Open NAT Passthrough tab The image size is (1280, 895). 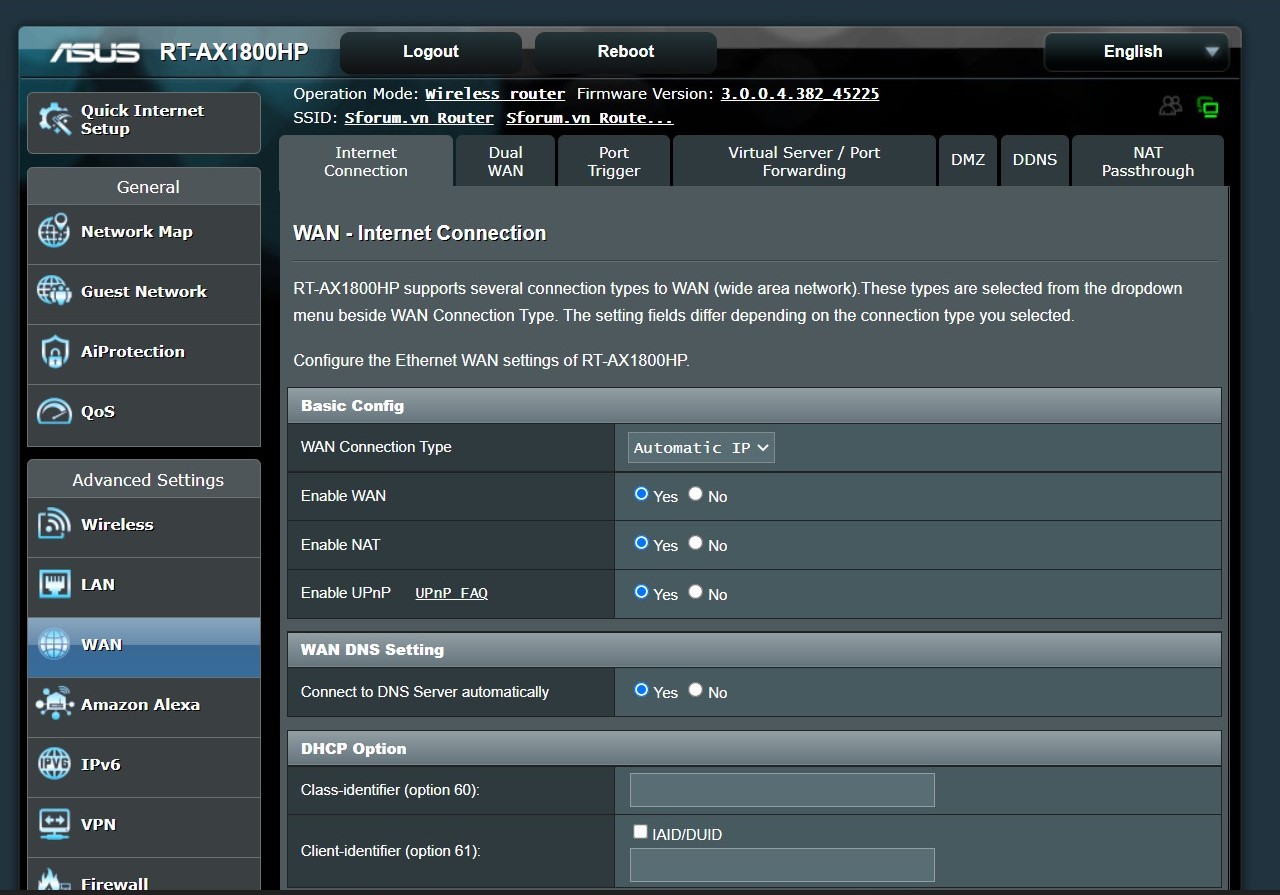[x=1148, y=162]
